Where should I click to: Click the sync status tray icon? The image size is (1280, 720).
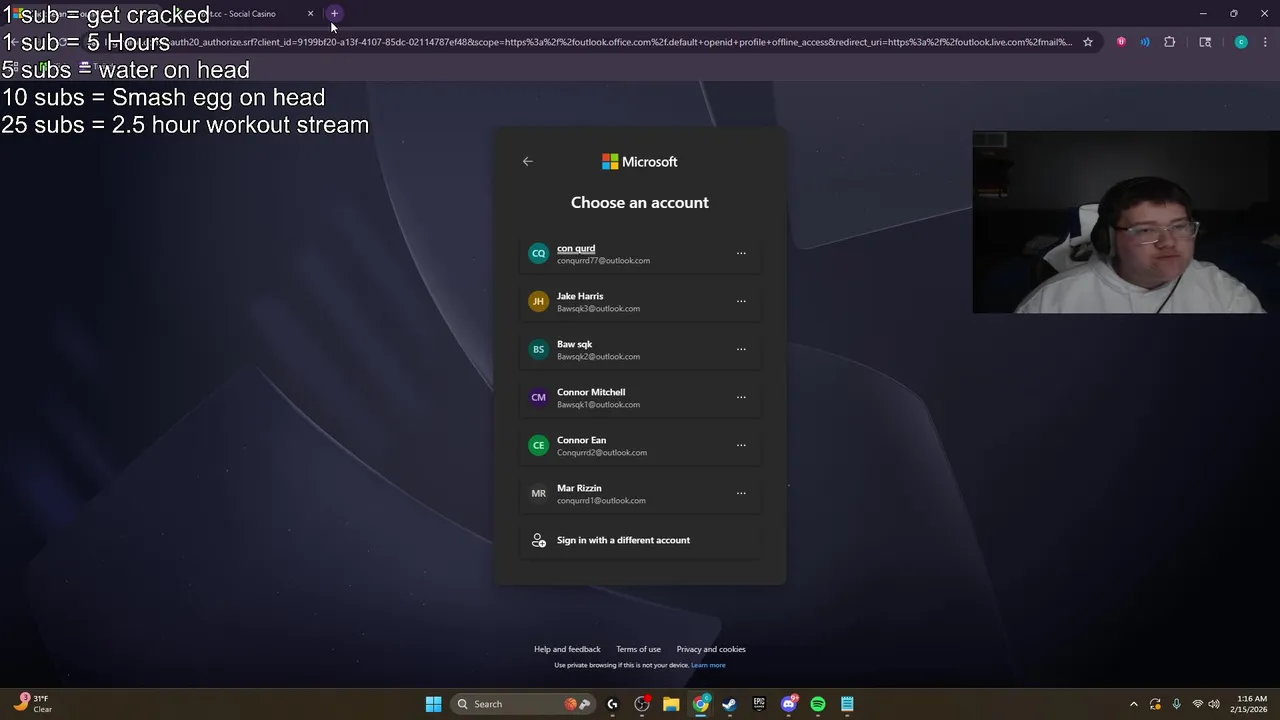click(1155, 704)
